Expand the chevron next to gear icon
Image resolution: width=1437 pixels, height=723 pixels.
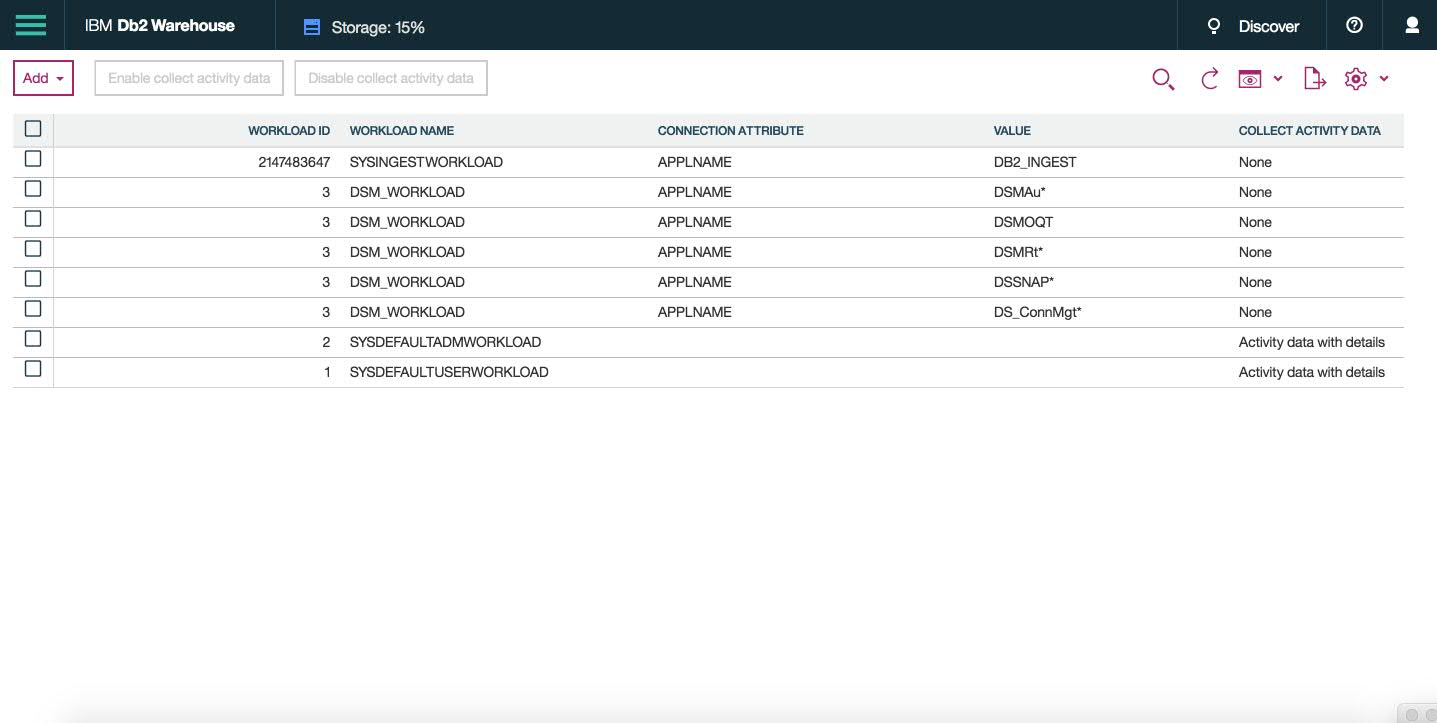point(1384,79)
